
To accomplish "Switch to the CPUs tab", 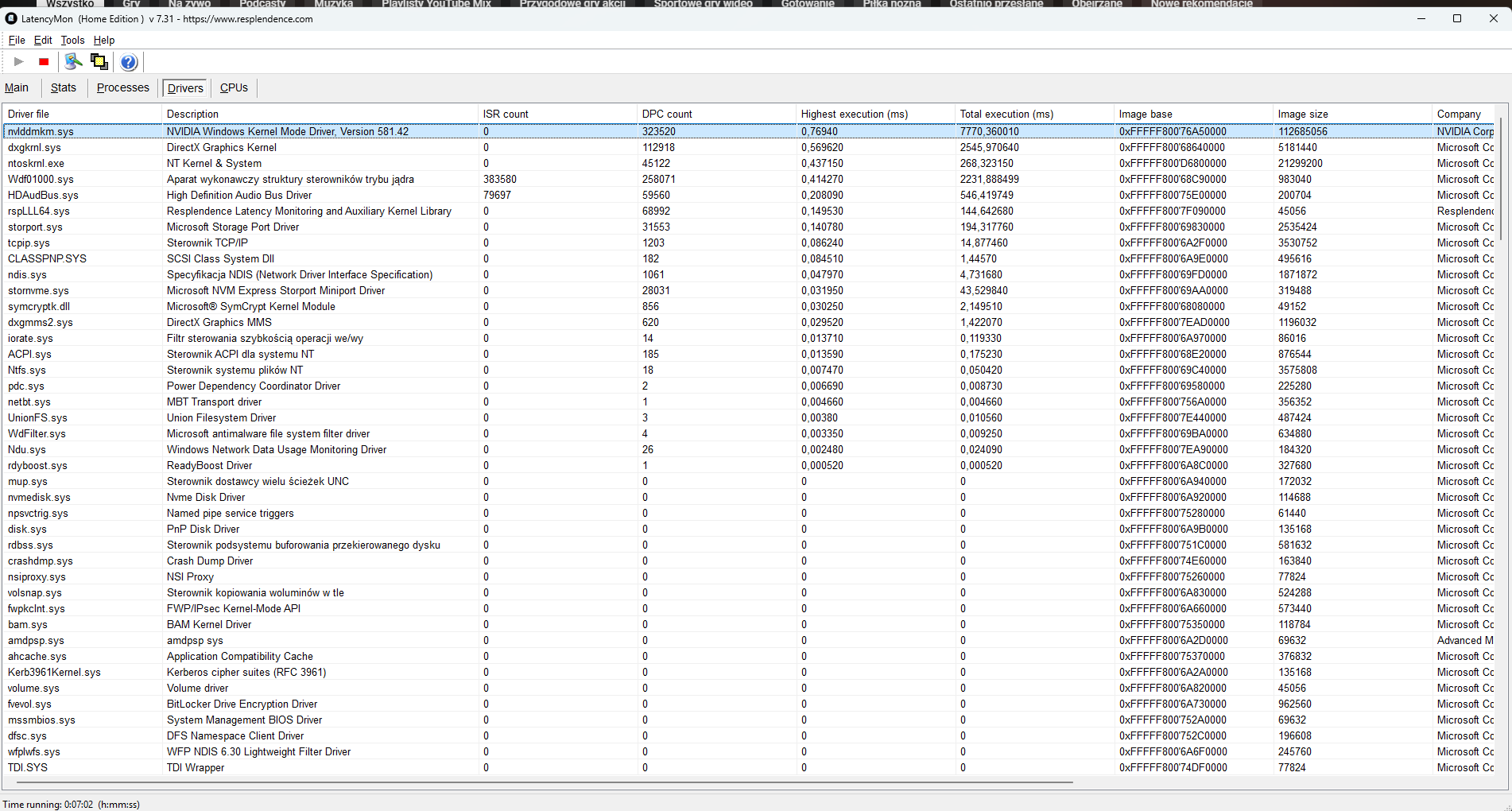I will pyautogui.click(x=234, y=87).
